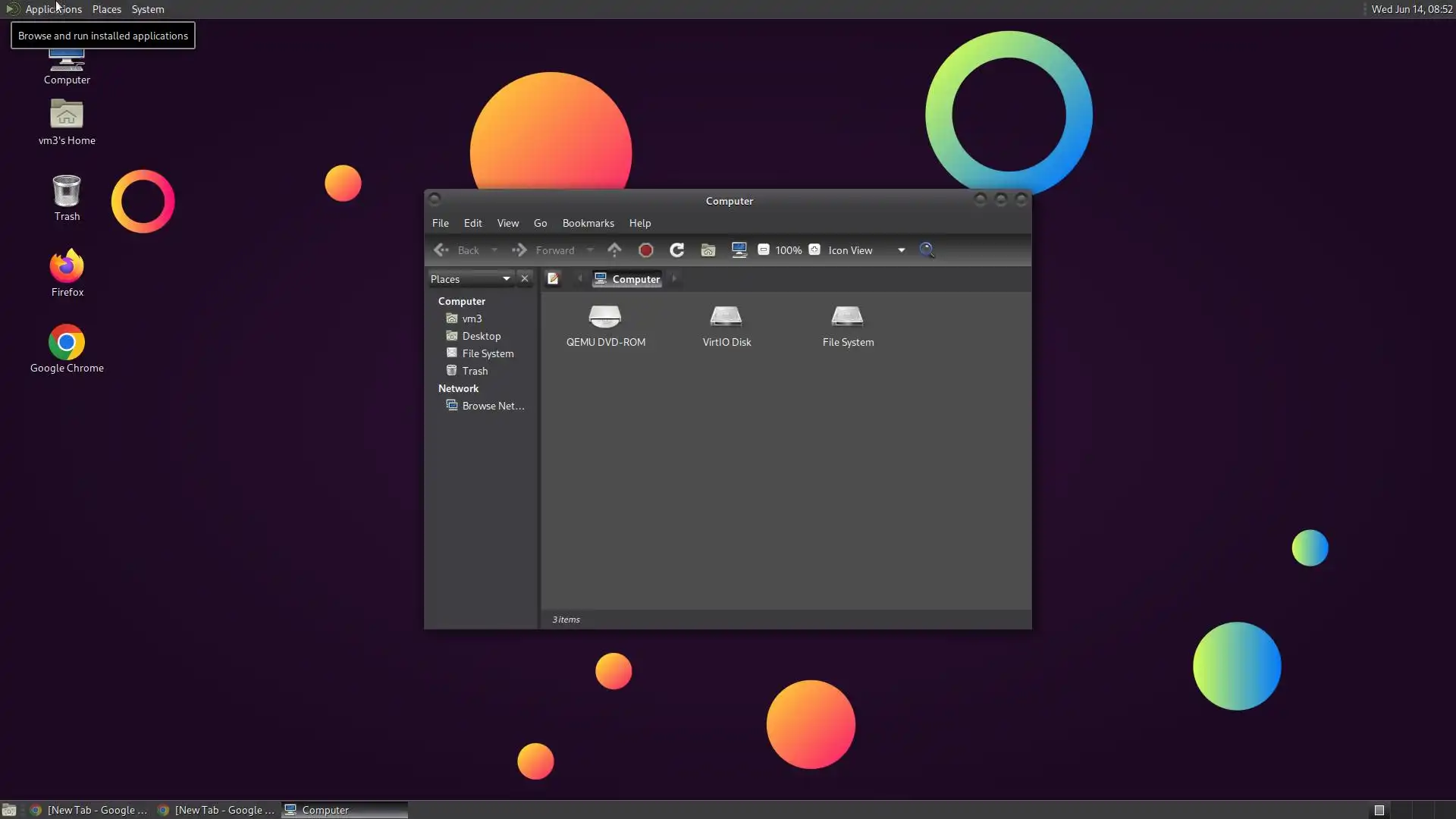Open the Back history dropdown arrow
Viewport: 1456px width, 819px height.
click(x=494, y=250)
